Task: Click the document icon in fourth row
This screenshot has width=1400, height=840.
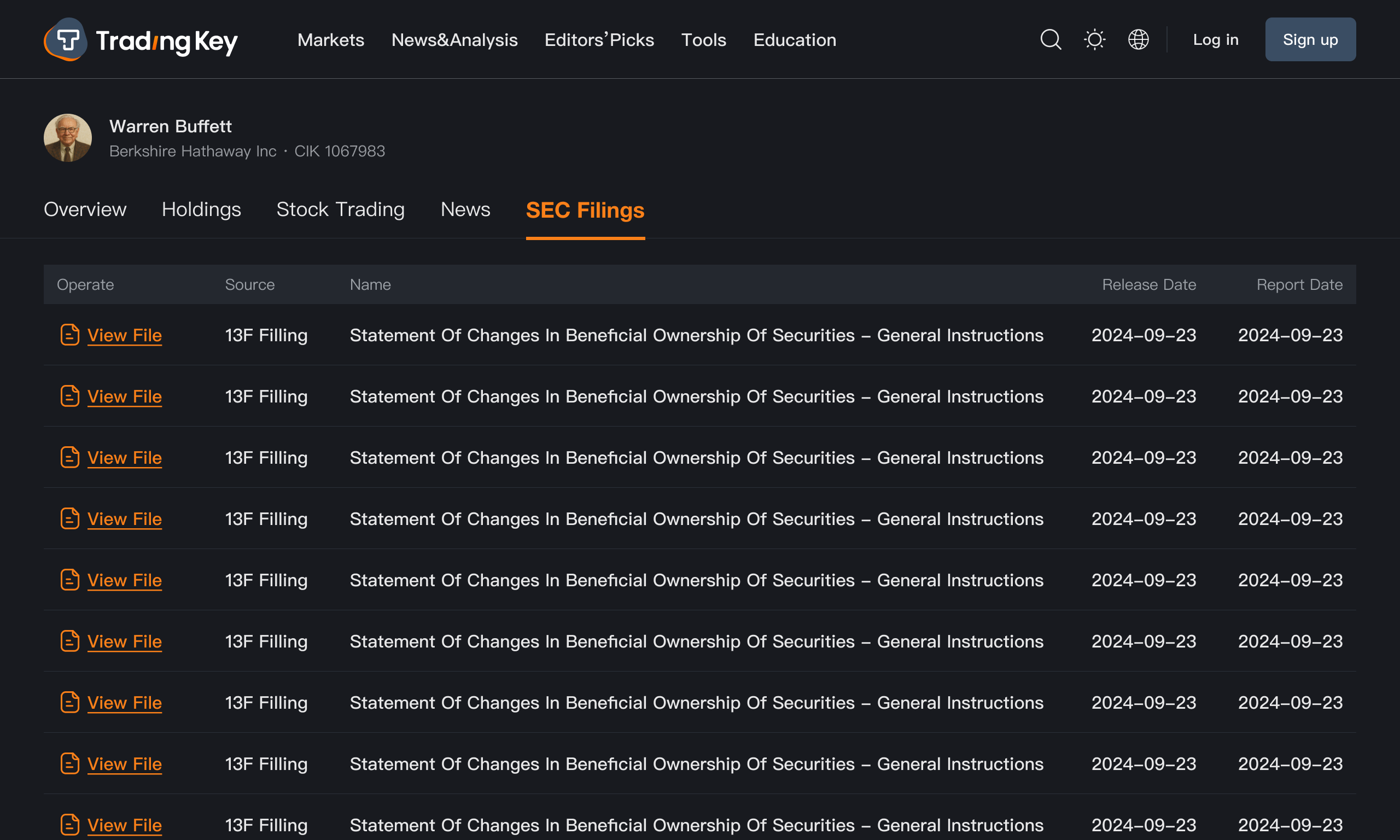Action: (x=69, y=518)
